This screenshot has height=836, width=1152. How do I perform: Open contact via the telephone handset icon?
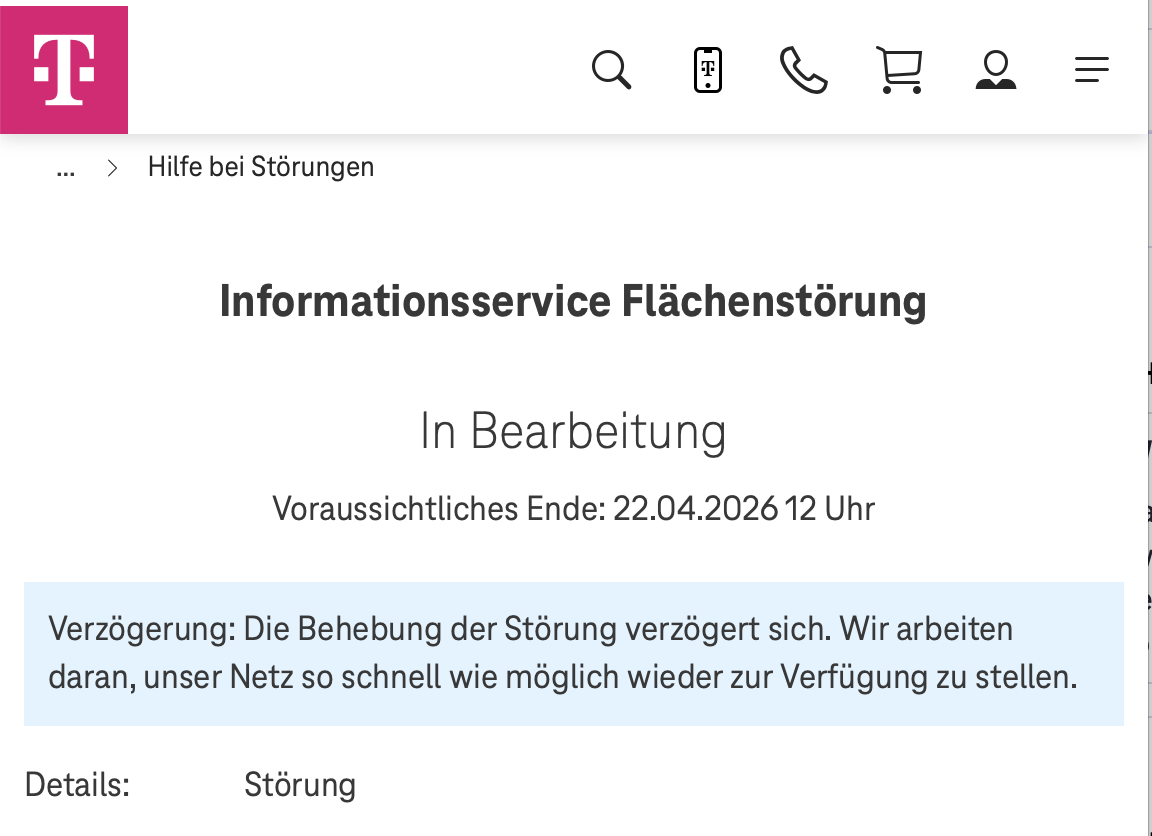[803, 71]
